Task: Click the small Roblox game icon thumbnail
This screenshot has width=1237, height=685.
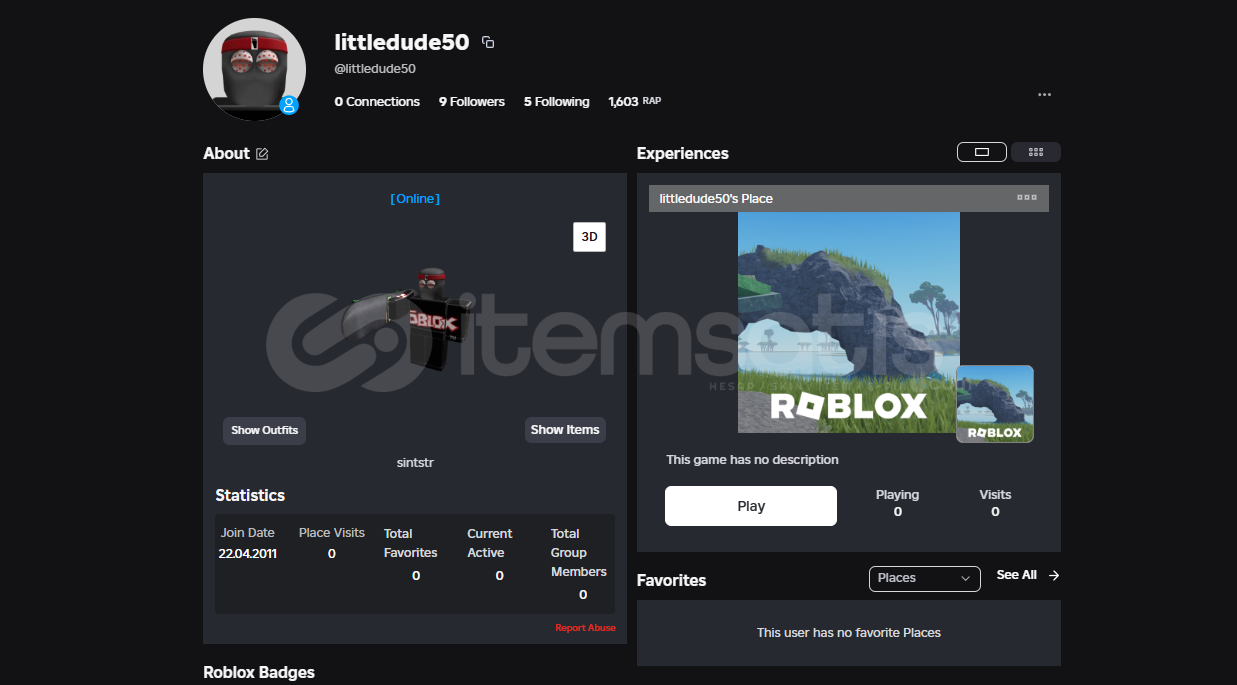Action: (995, 404)
